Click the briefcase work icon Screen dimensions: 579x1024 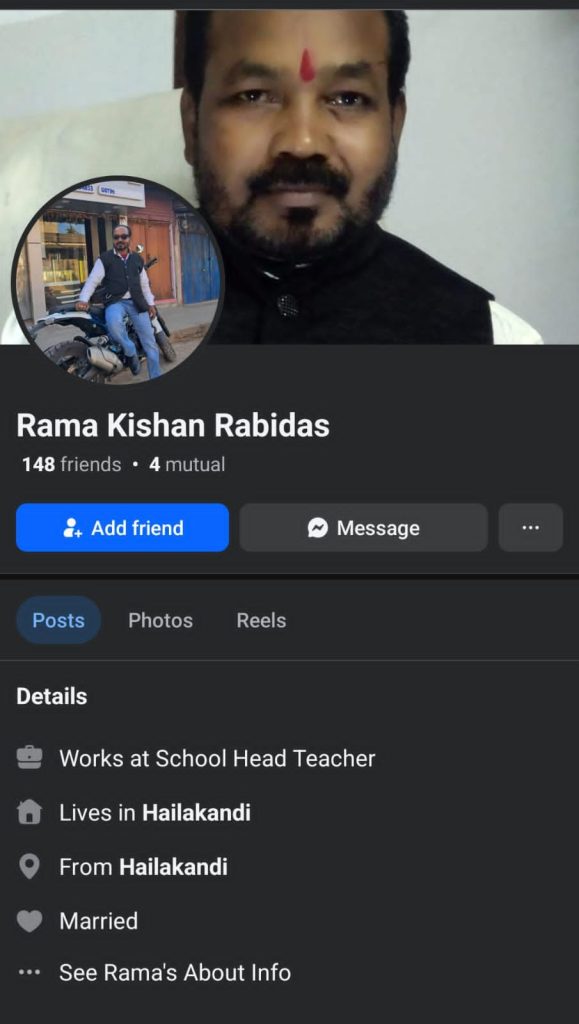click(x=29, y=758)
